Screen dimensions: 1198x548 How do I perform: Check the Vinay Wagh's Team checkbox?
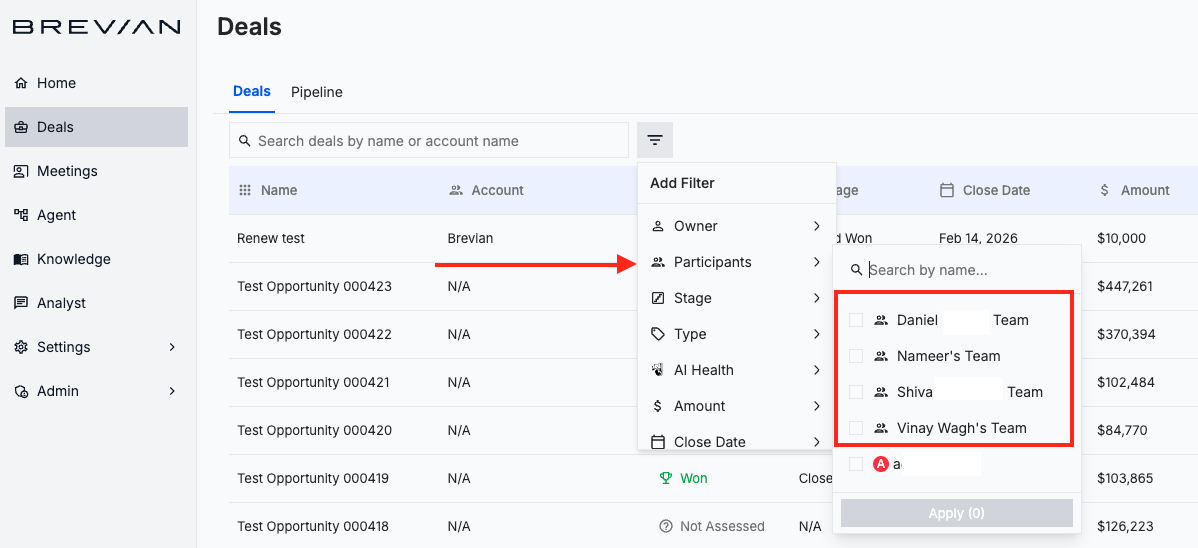coord(856,428)
